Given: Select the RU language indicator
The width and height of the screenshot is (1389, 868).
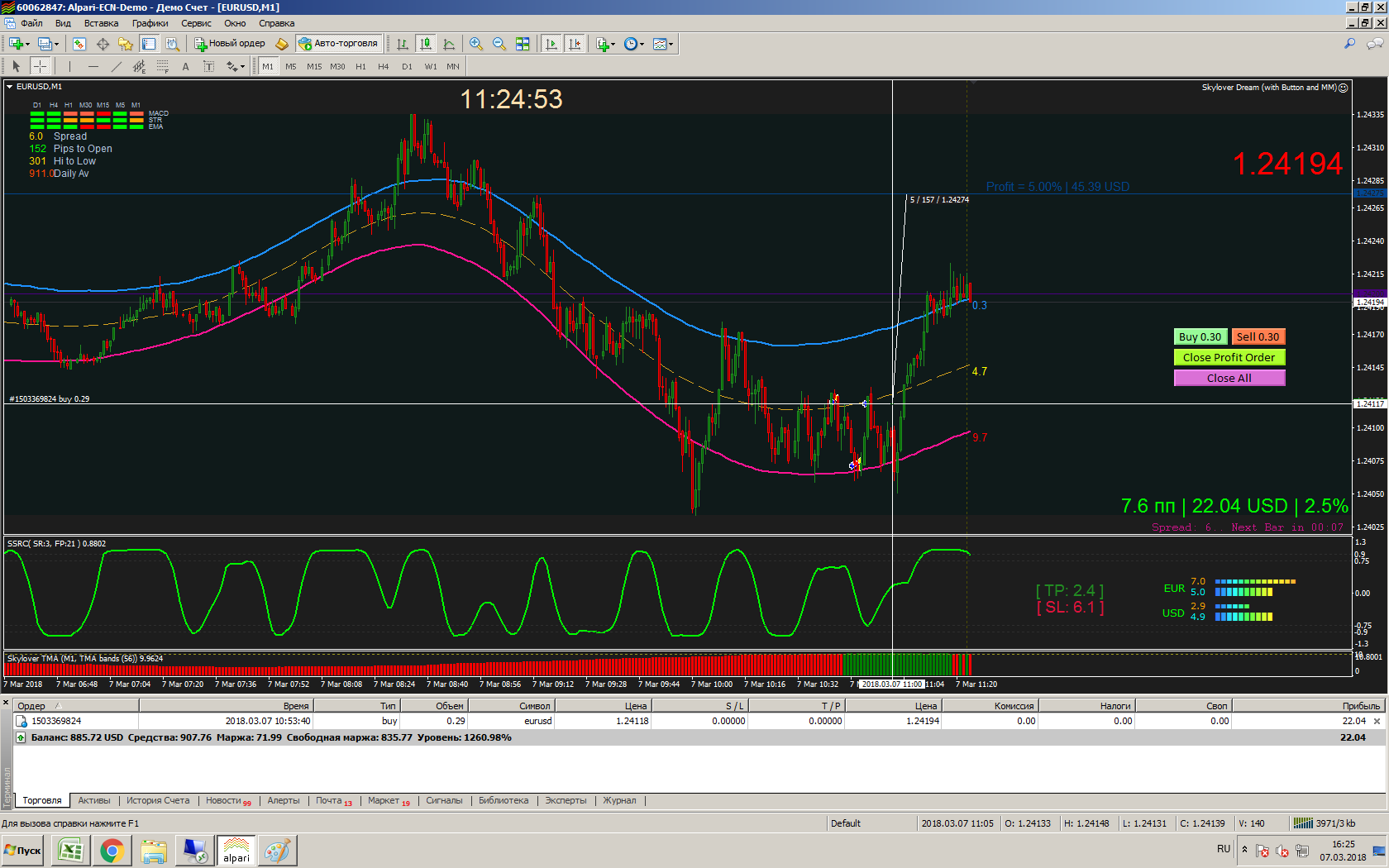Looking at the screenshot, I should click(x=1224, y=849).
